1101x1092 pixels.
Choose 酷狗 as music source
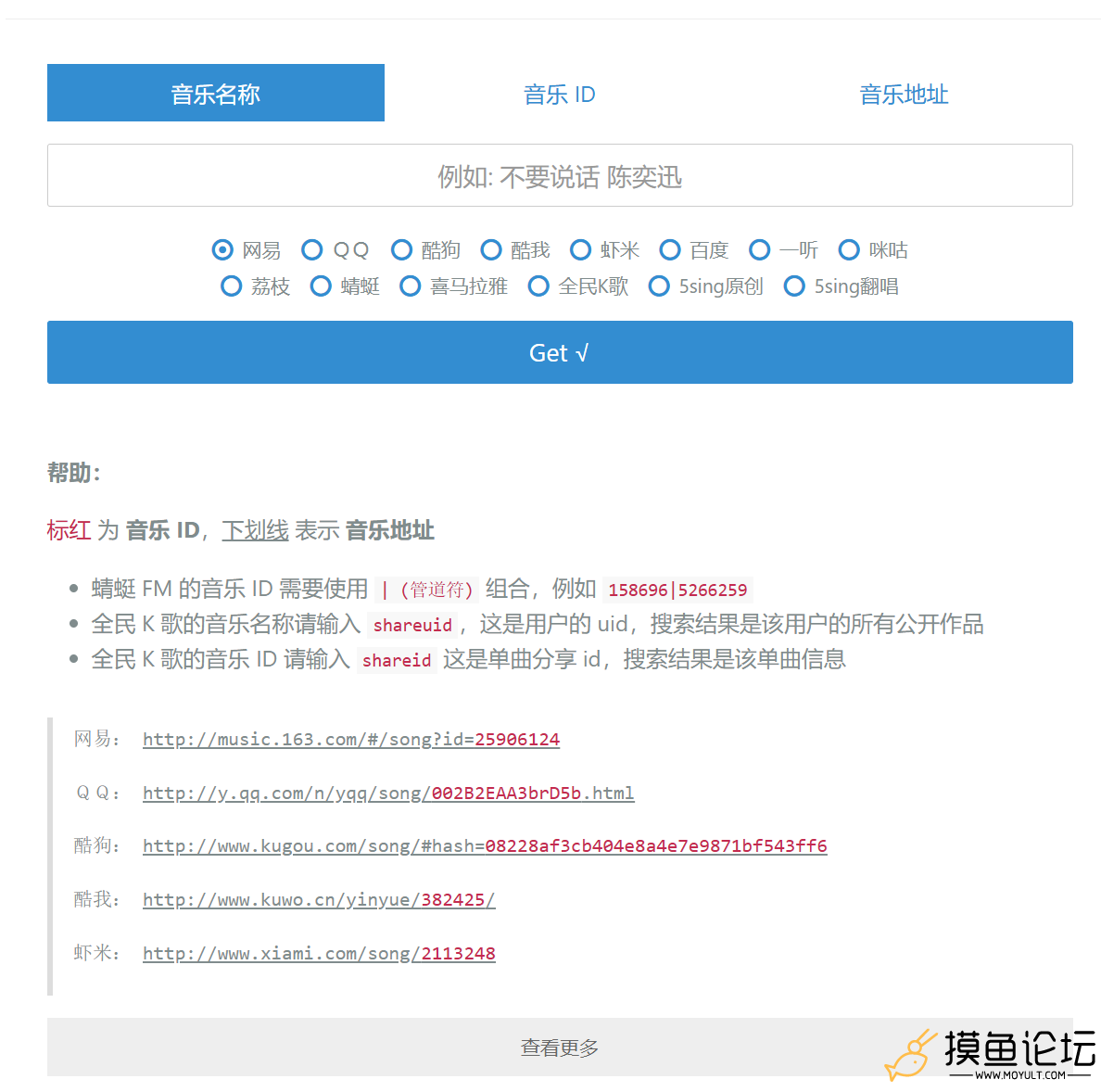tap(401, 250)
